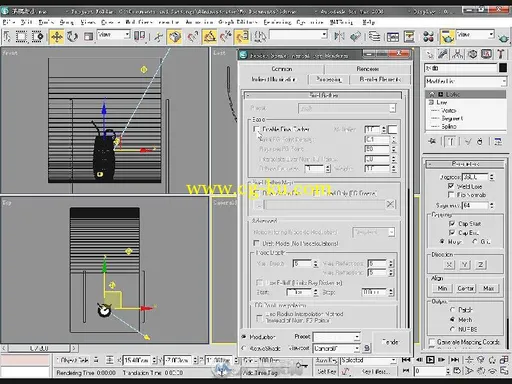Switch to the Display command panel

[x=487, y=54]
